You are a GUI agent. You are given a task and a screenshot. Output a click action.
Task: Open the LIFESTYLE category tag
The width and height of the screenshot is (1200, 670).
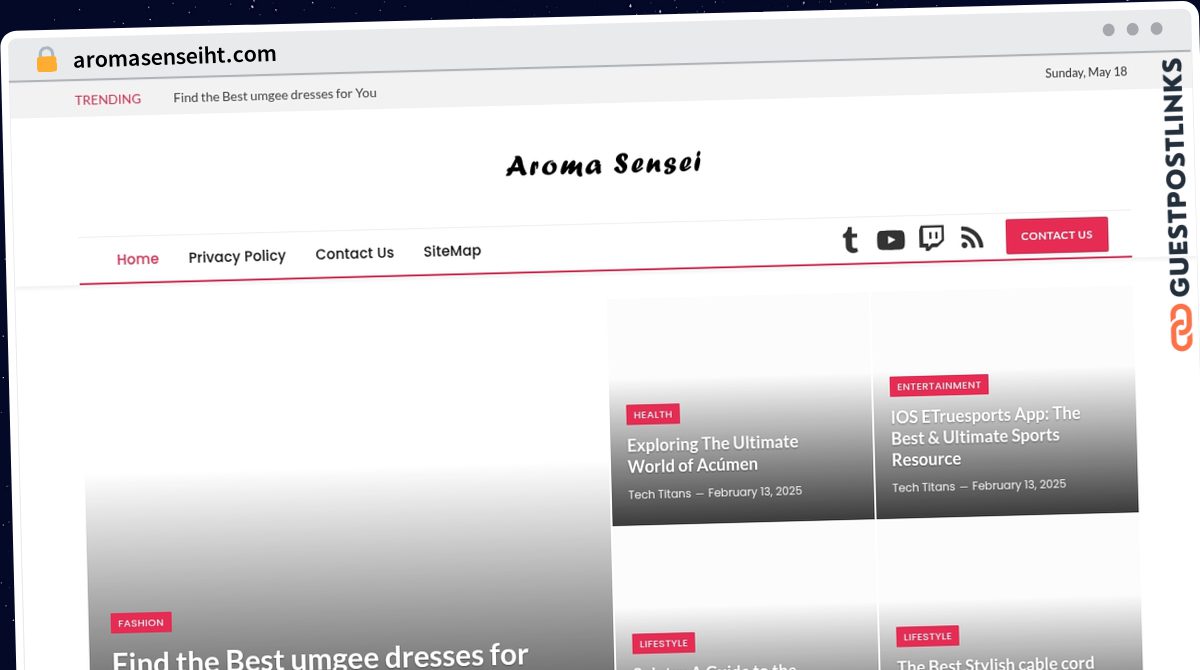click(663, 643)
